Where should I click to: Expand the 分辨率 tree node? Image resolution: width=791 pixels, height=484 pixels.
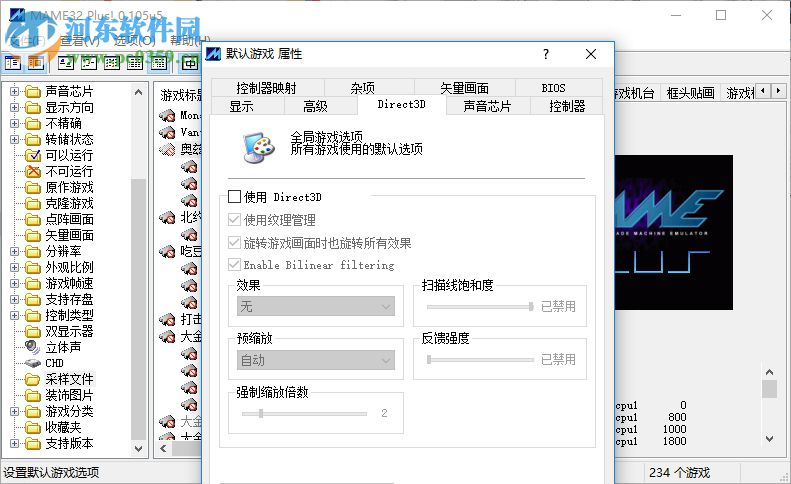click(x=14, y=251)
